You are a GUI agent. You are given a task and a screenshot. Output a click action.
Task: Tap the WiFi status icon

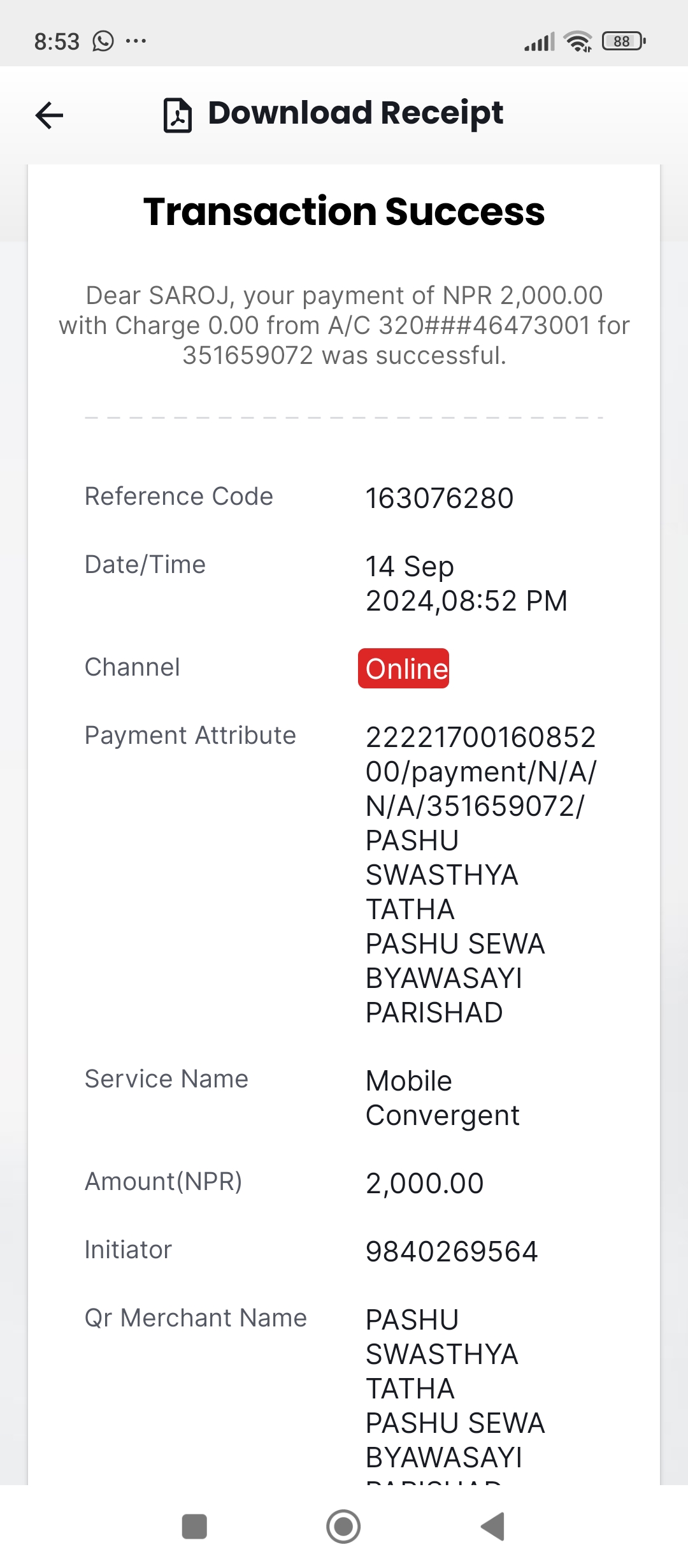coord(578,41)
